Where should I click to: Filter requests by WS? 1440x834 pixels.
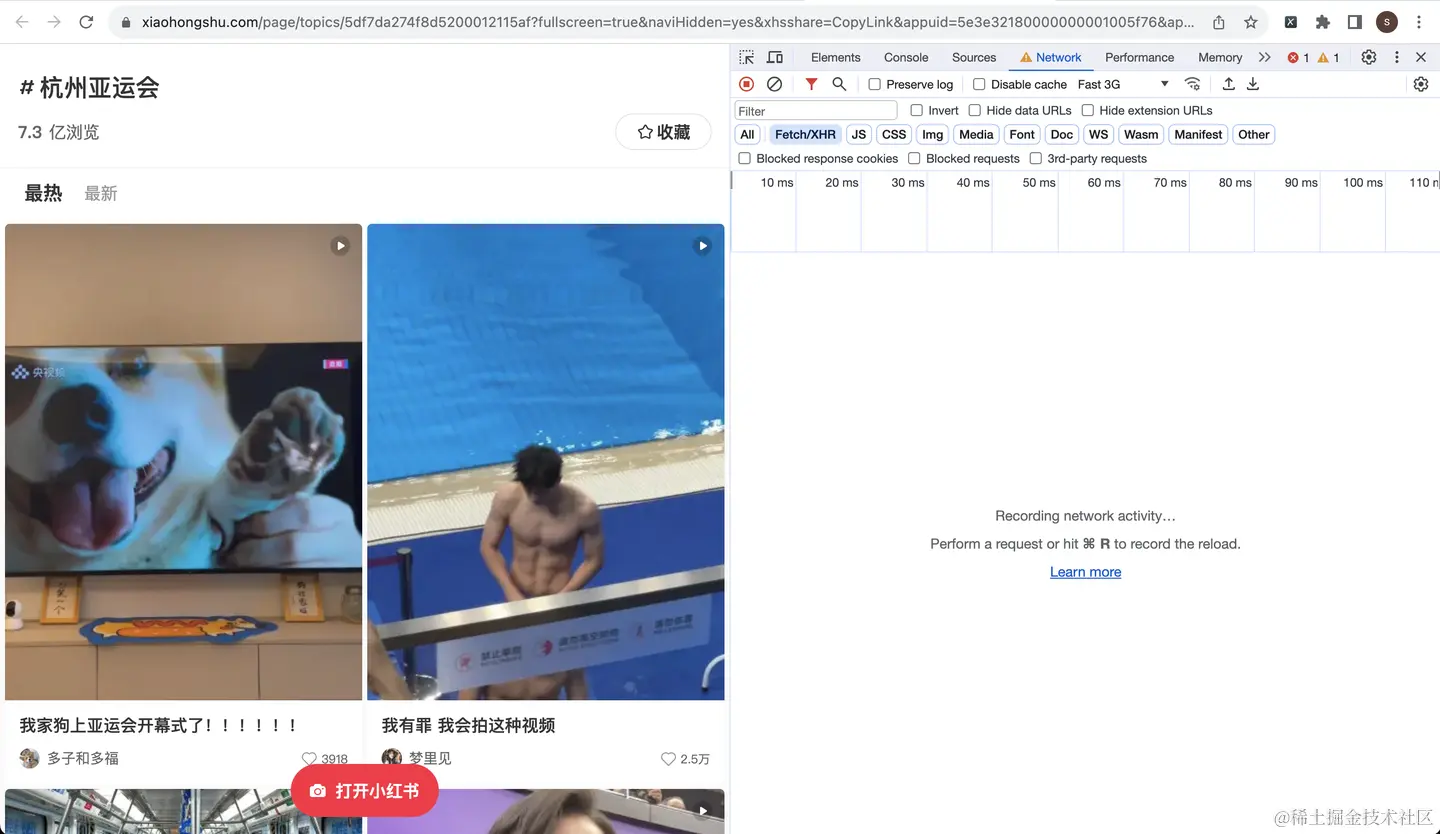click(x=1099, y=134)
